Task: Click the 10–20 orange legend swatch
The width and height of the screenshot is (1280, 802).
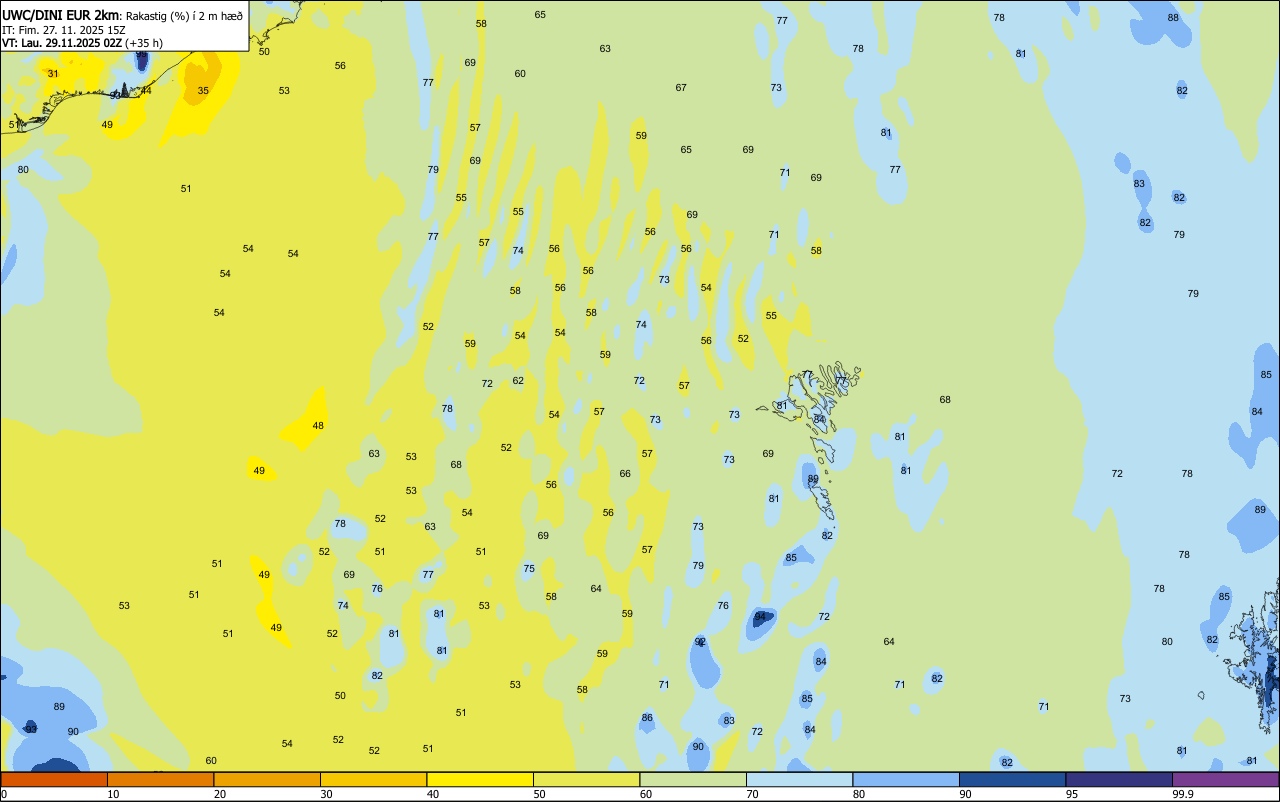Action: pyautogui.click(x=160, y=779)
